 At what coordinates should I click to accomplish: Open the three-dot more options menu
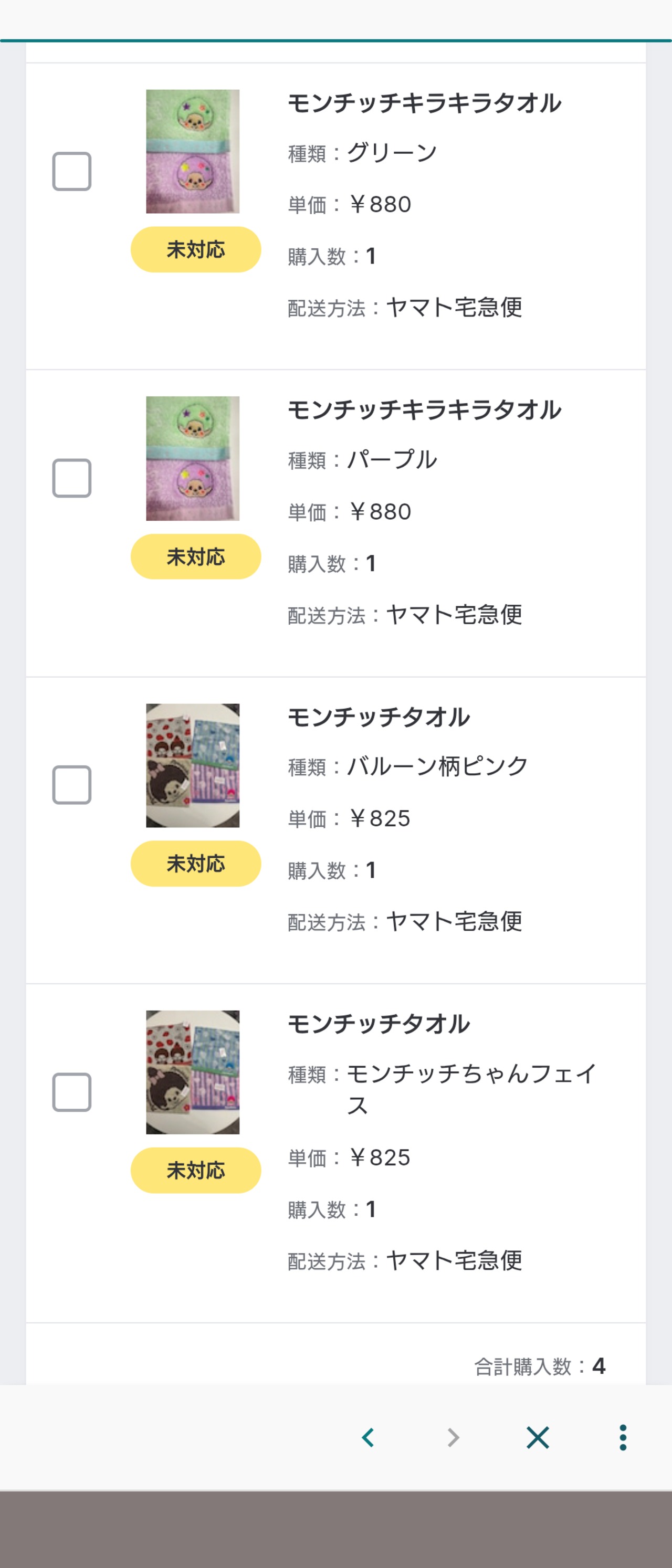(623, 1437)
